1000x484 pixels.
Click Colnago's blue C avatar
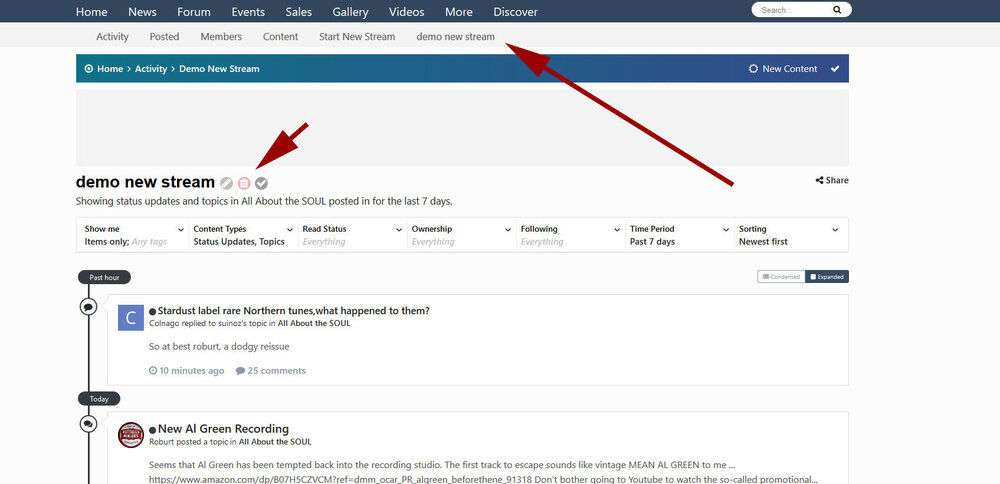[x=131, y=318]
